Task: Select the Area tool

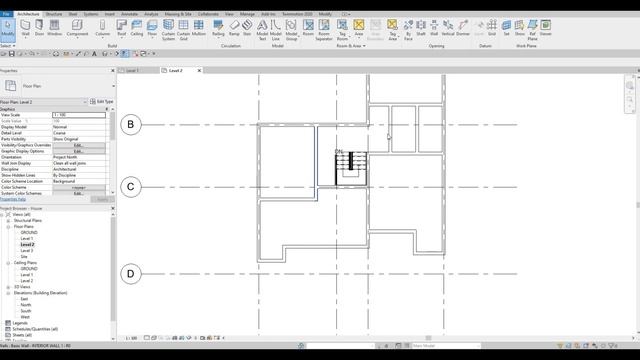Action: 359,29
